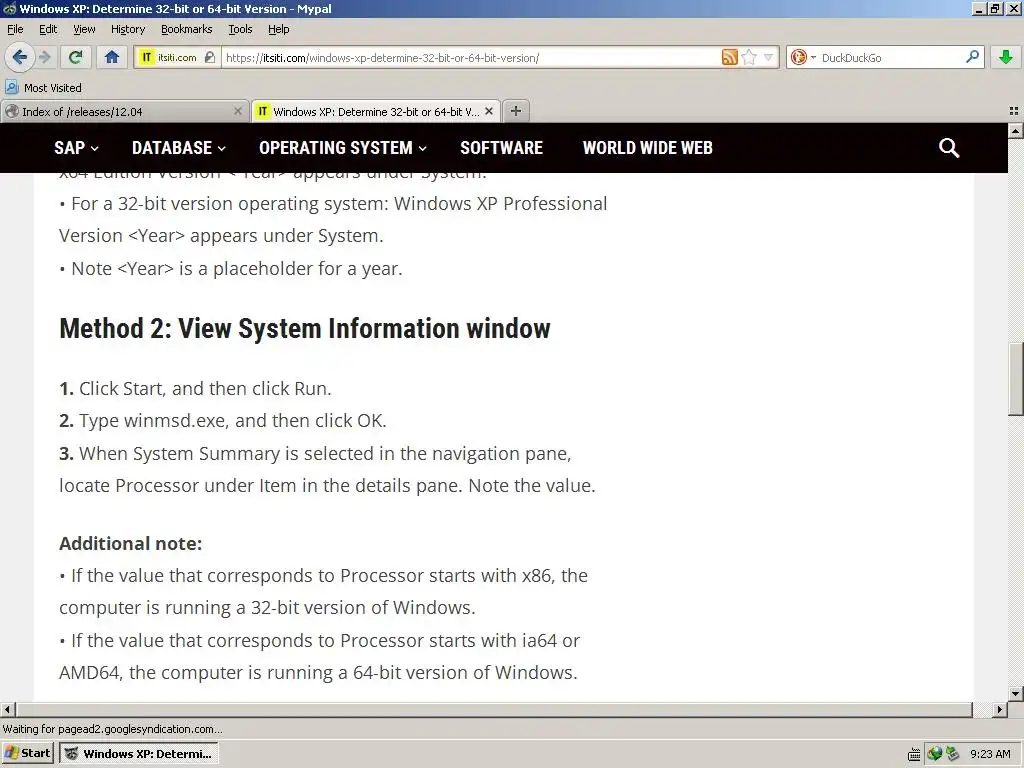Reload the page with the refresh icon
This screenshot has width=1024, height=768.
pyautogui.click(x=75, y=57)
